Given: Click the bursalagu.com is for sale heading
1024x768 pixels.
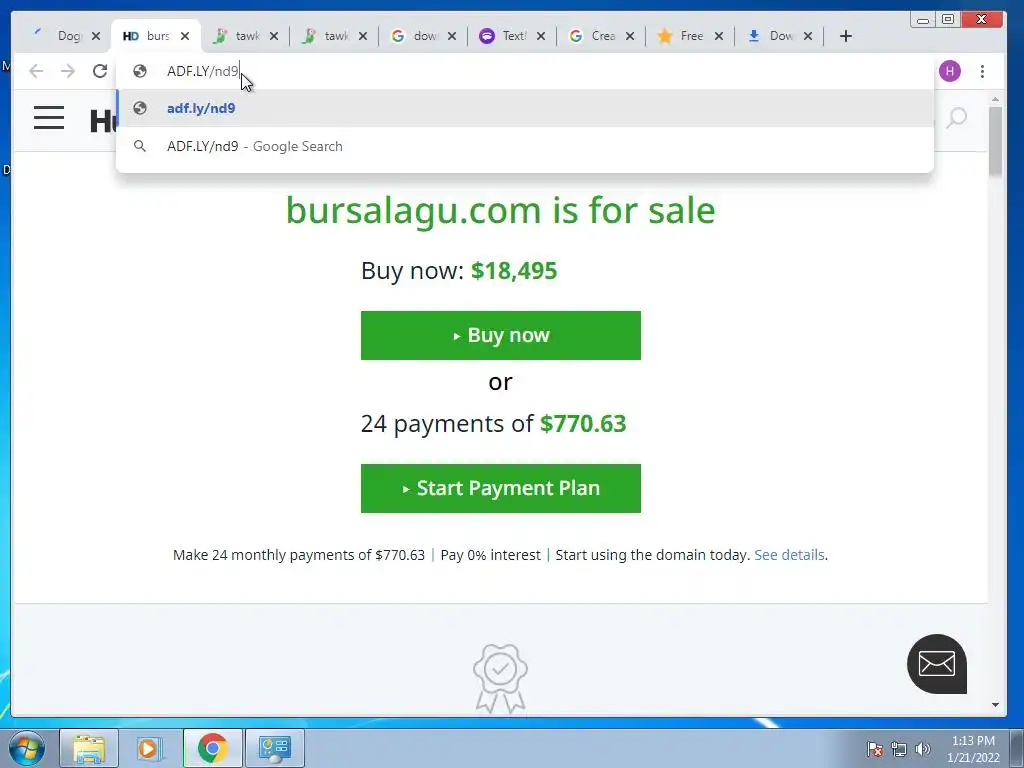Looking at the screenshot, I should pyautogui.click(x=501, y=210).
